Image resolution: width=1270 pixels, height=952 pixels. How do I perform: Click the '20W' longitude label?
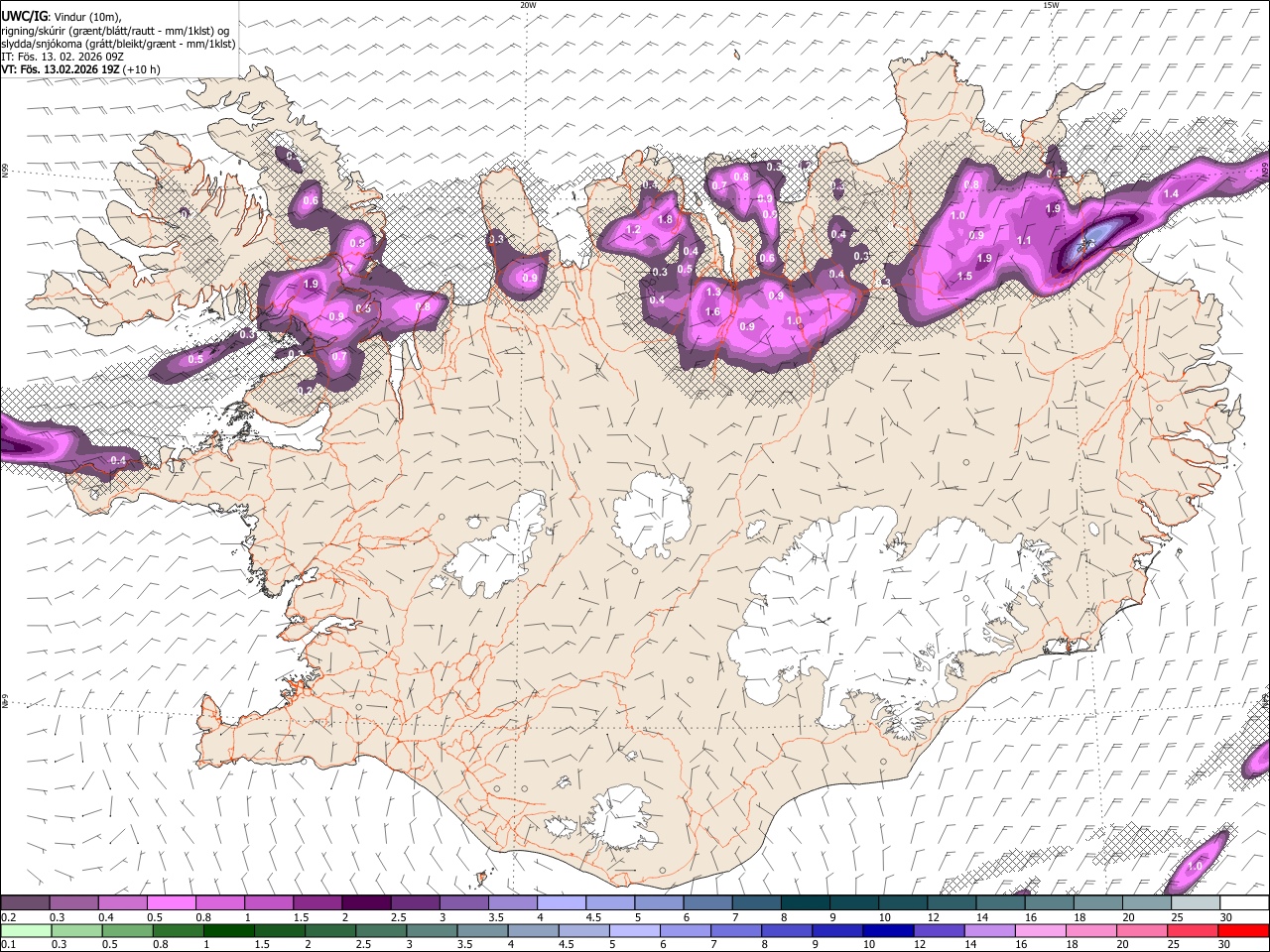529,5
